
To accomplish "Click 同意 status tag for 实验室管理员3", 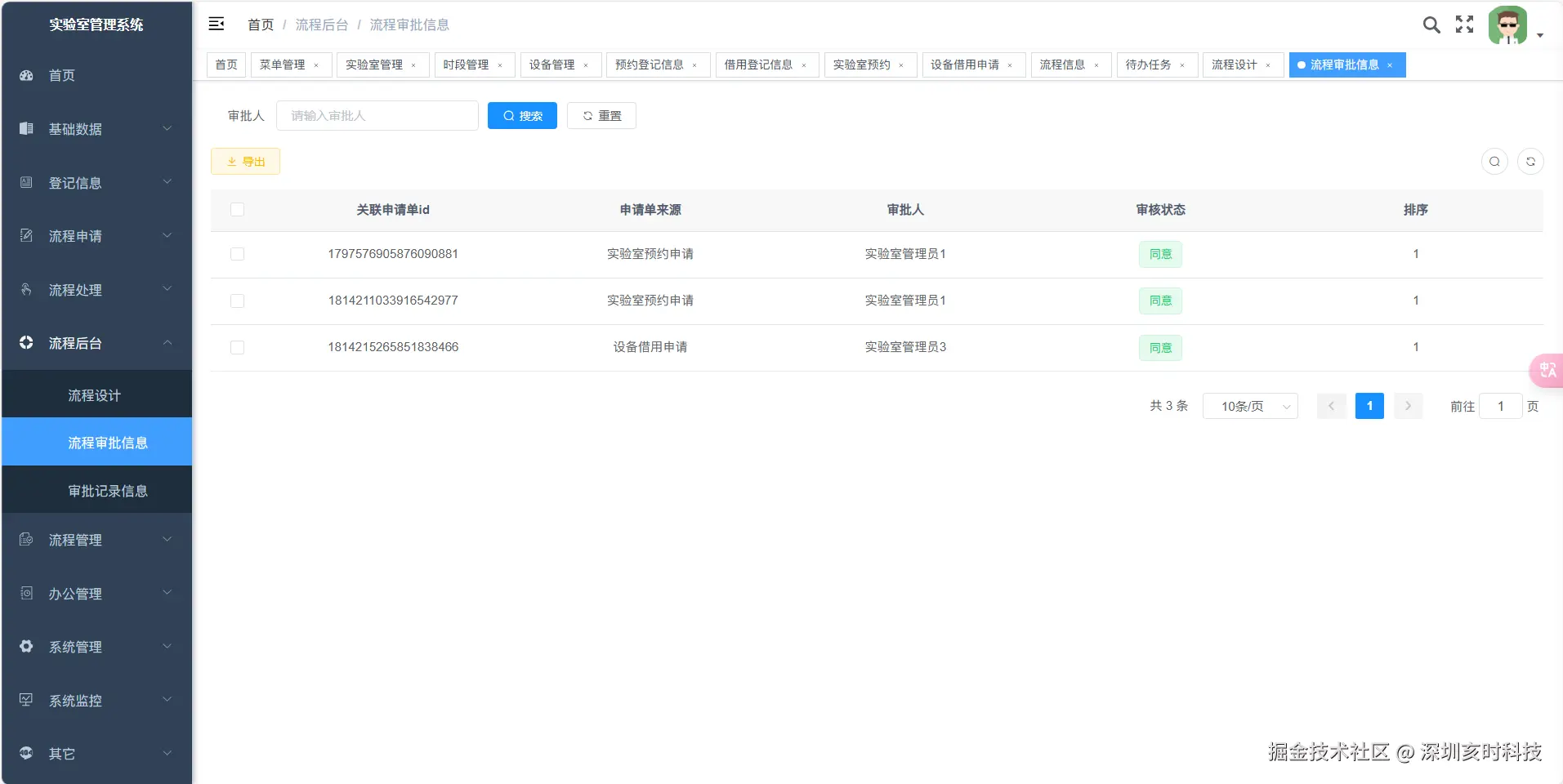I will click(x=1160, y=348).
